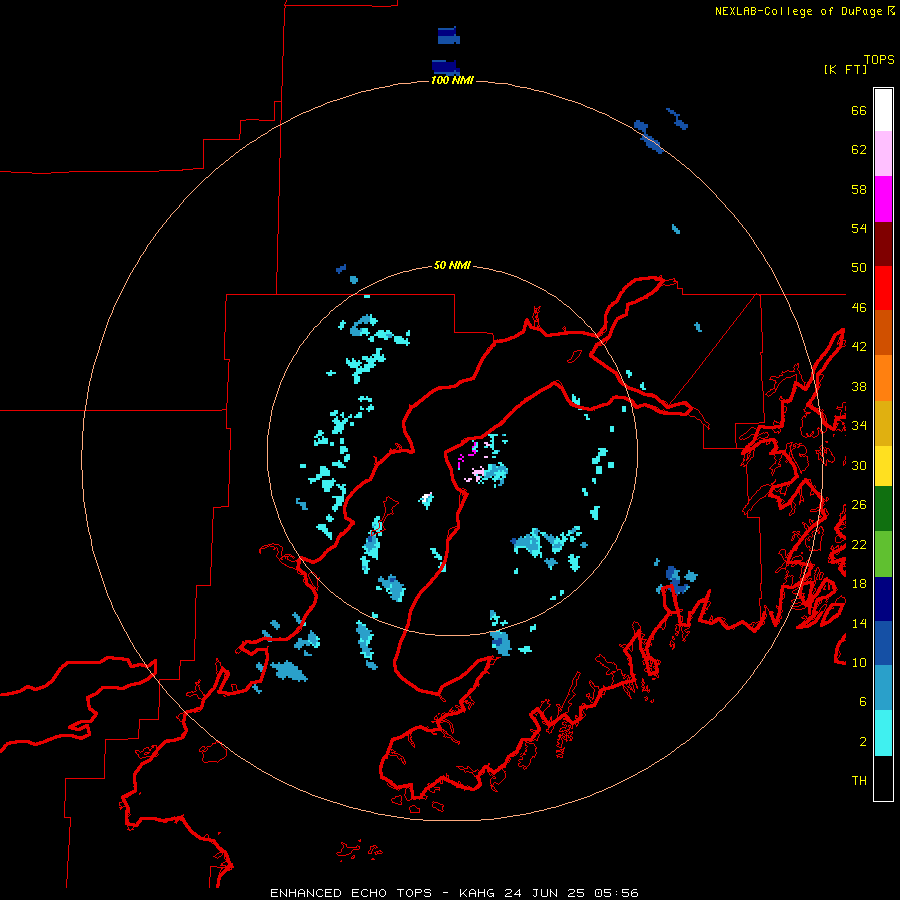Click the NEXLAB-College of DuPage credit text

pos(804,11)
